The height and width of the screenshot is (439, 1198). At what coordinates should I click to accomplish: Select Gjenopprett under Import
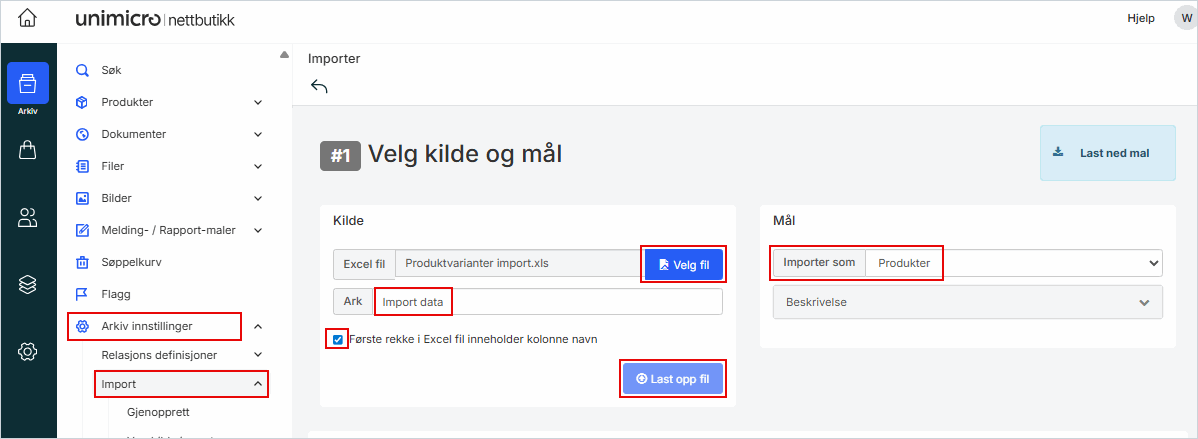(x=158, y=412)
